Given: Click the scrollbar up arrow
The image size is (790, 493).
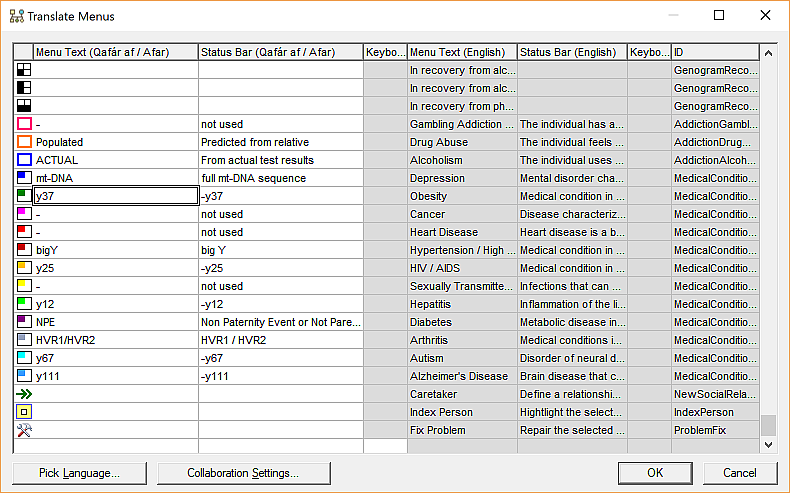Looking at the screenshot, I should pyautogui.click(x=768, y=53).
